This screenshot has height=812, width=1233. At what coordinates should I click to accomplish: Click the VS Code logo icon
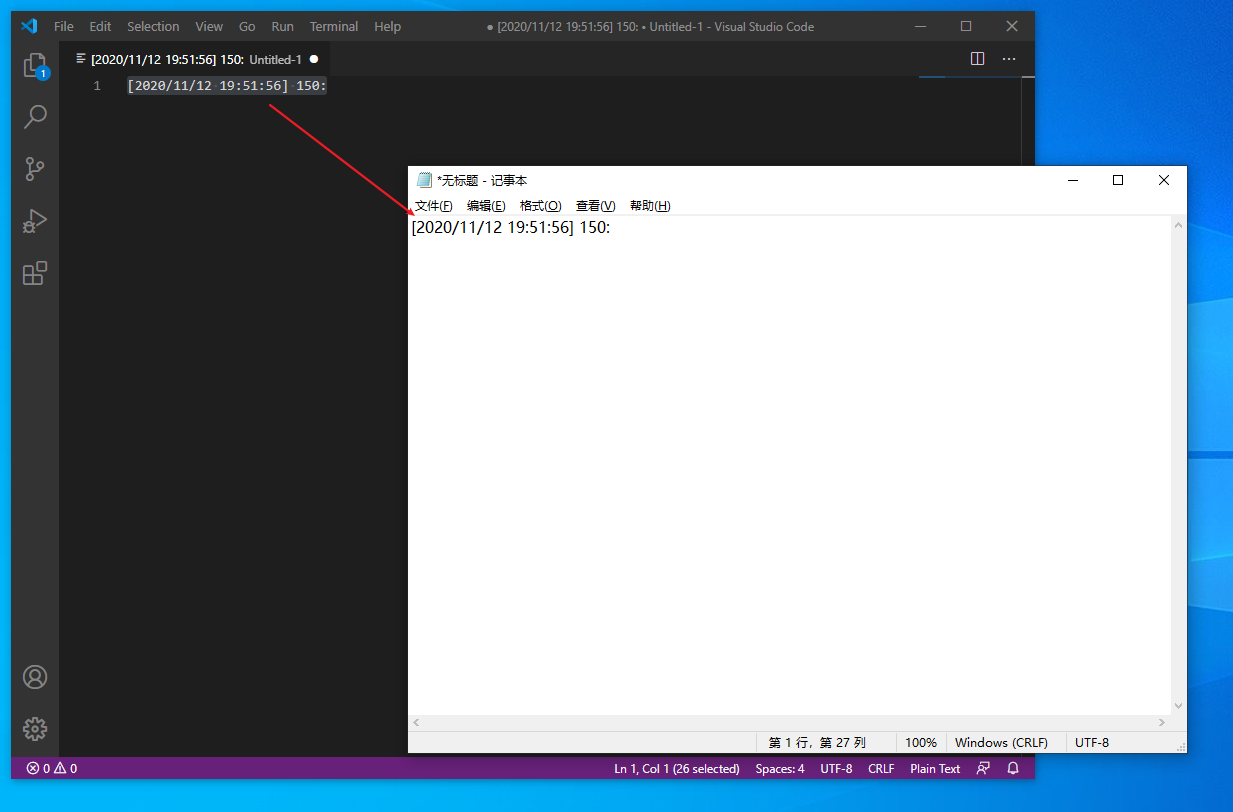(29, 26)
